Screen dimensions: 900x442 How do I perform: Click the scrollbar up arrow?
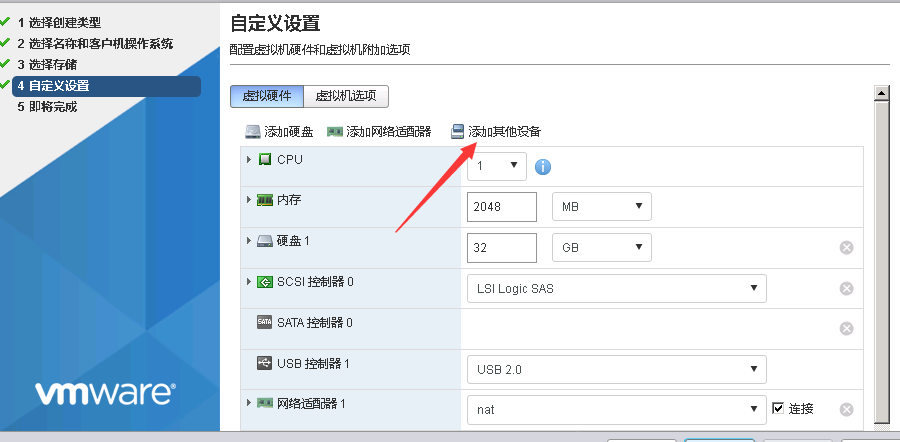[881, 93]
